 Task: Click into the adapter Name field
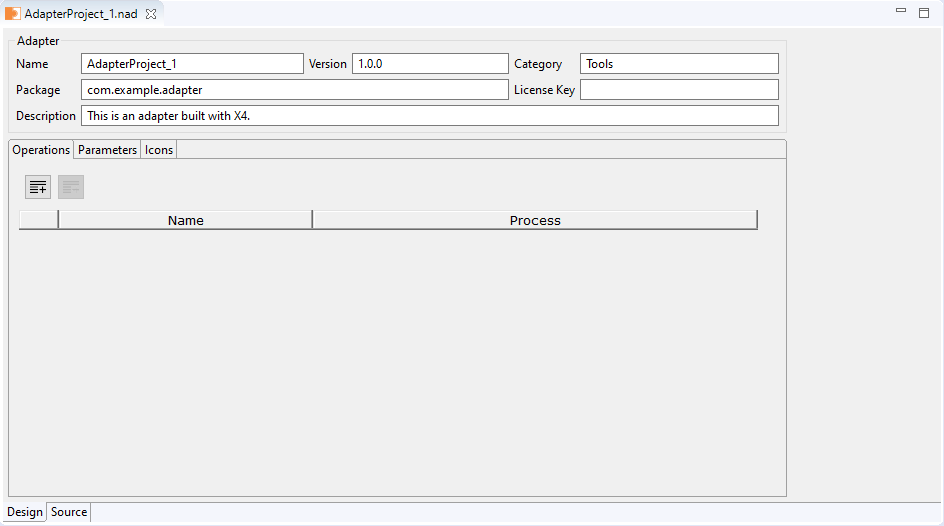(192, 64)
